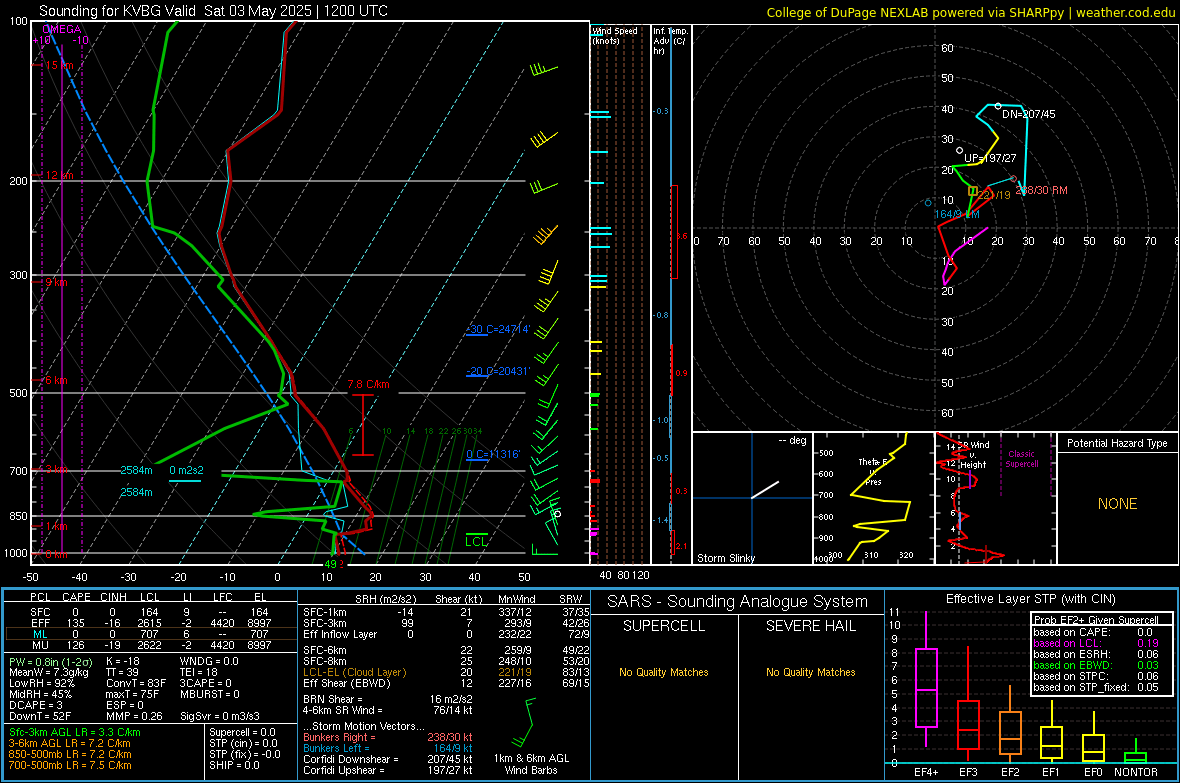Select the 'SEVERE HAIL' SARS column header
The height and width of the screenshot is (783, 1180).
tap(810, 626)
